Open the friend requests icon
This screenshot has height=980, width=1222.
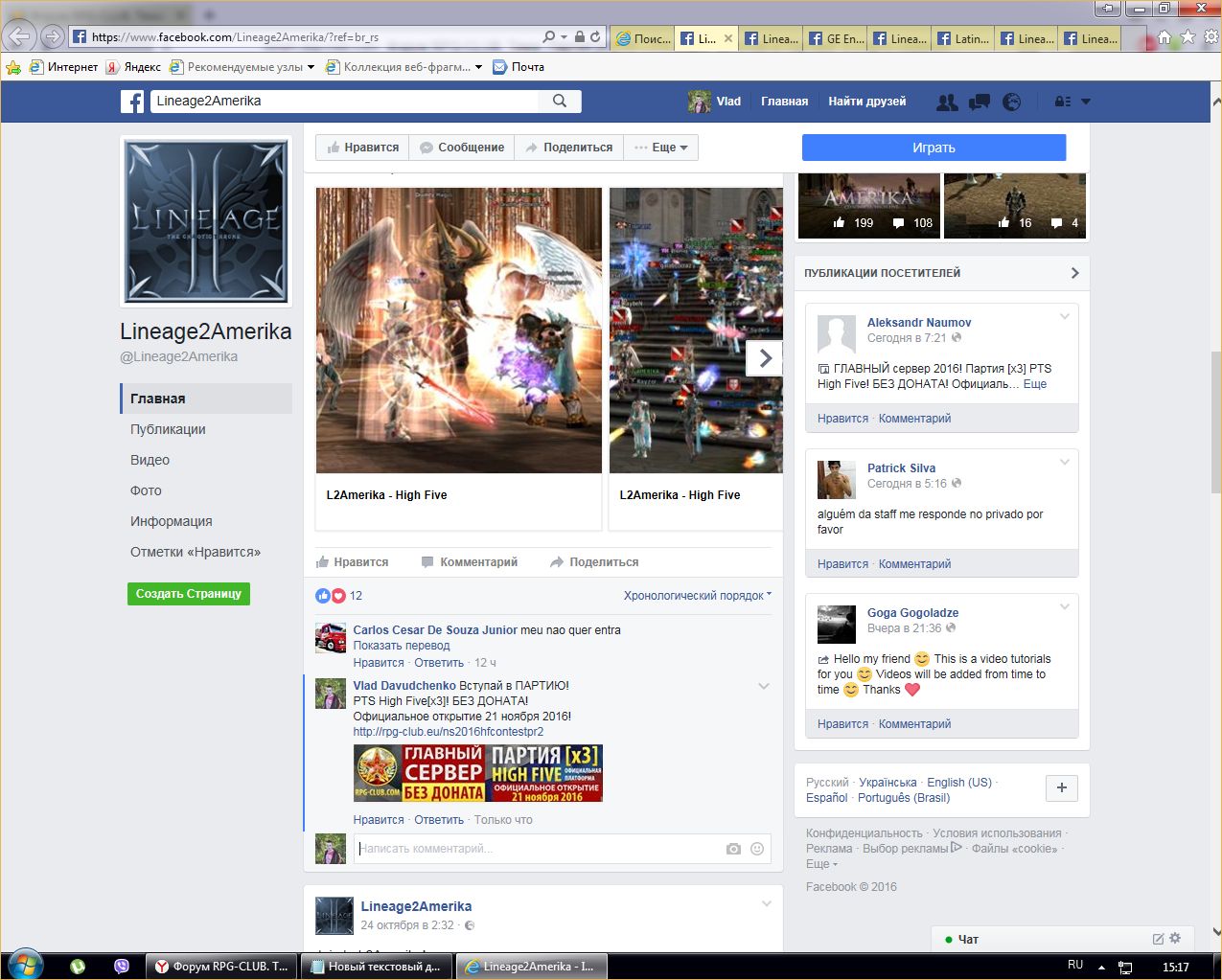pos(947,102)
